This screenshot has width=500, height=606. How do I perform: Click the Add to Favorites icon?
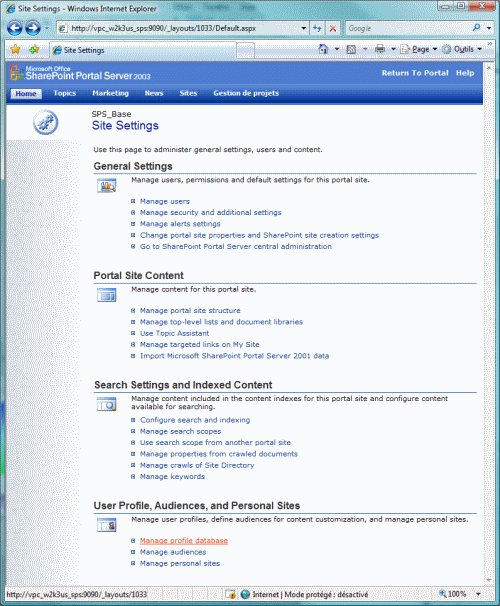(x=34, y=49)
